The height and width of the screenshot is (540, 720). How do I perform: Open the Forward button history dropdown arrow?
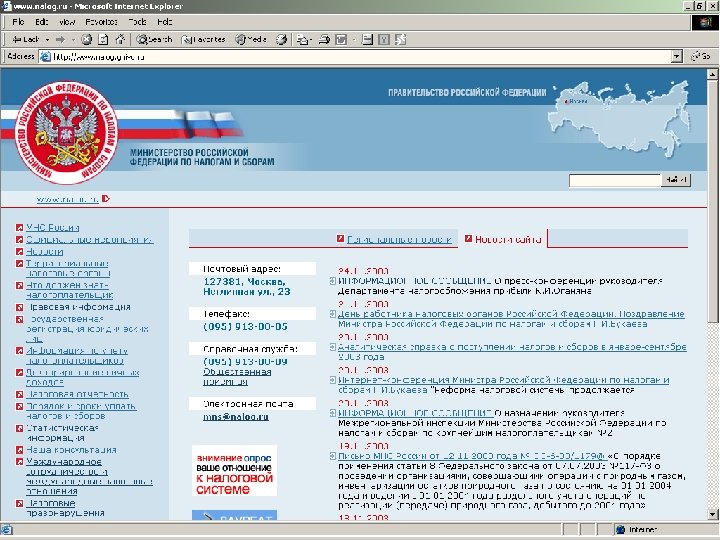[73, 40]
